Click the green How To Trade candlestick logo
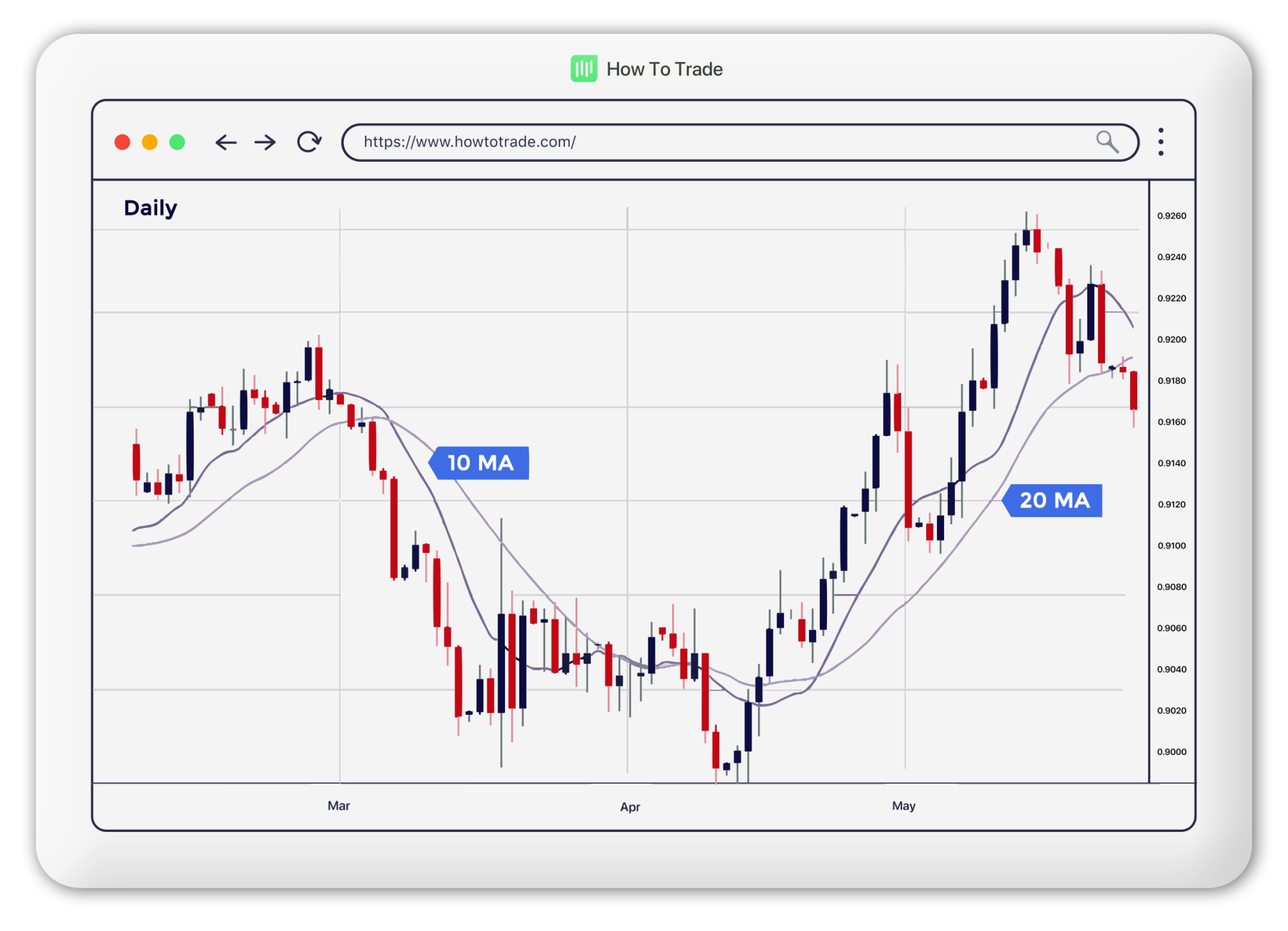The height and width of the screenshot is (931, 1288). 584,69
